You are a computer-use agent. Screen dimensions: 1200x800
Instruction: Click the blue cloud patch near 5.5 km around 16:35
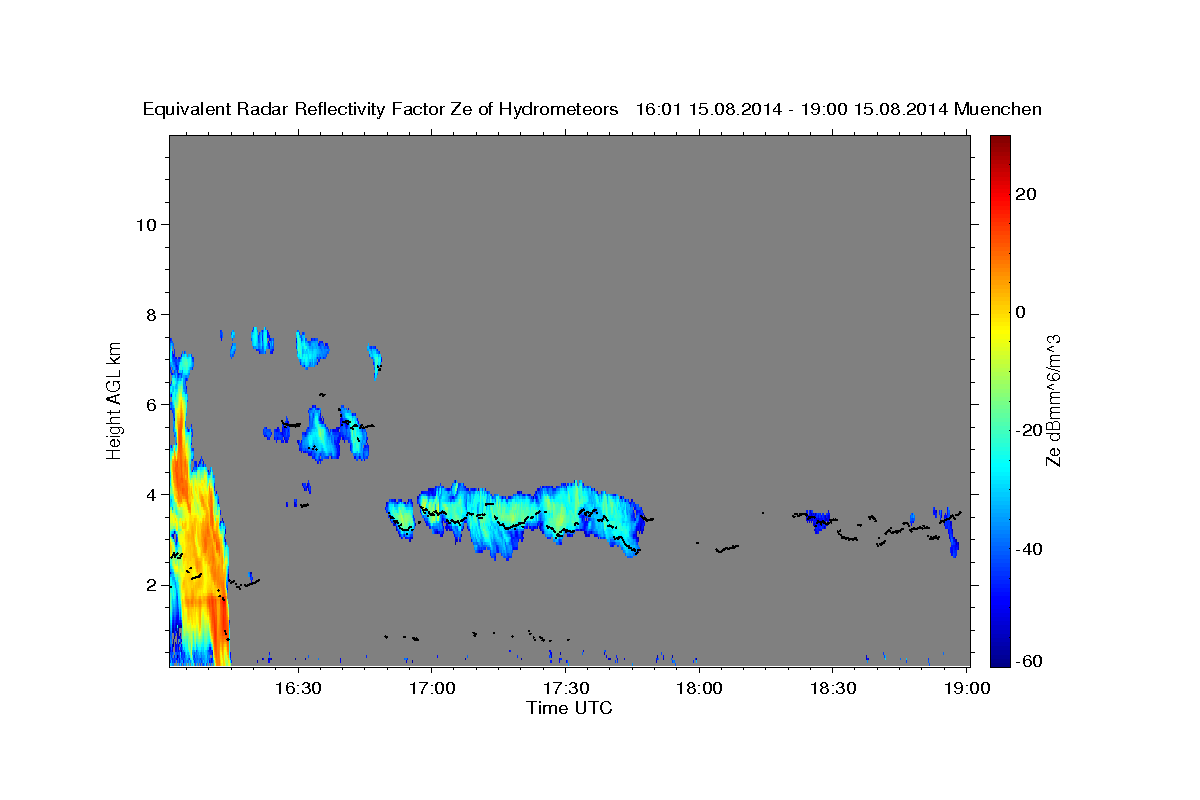coord(320,434)
